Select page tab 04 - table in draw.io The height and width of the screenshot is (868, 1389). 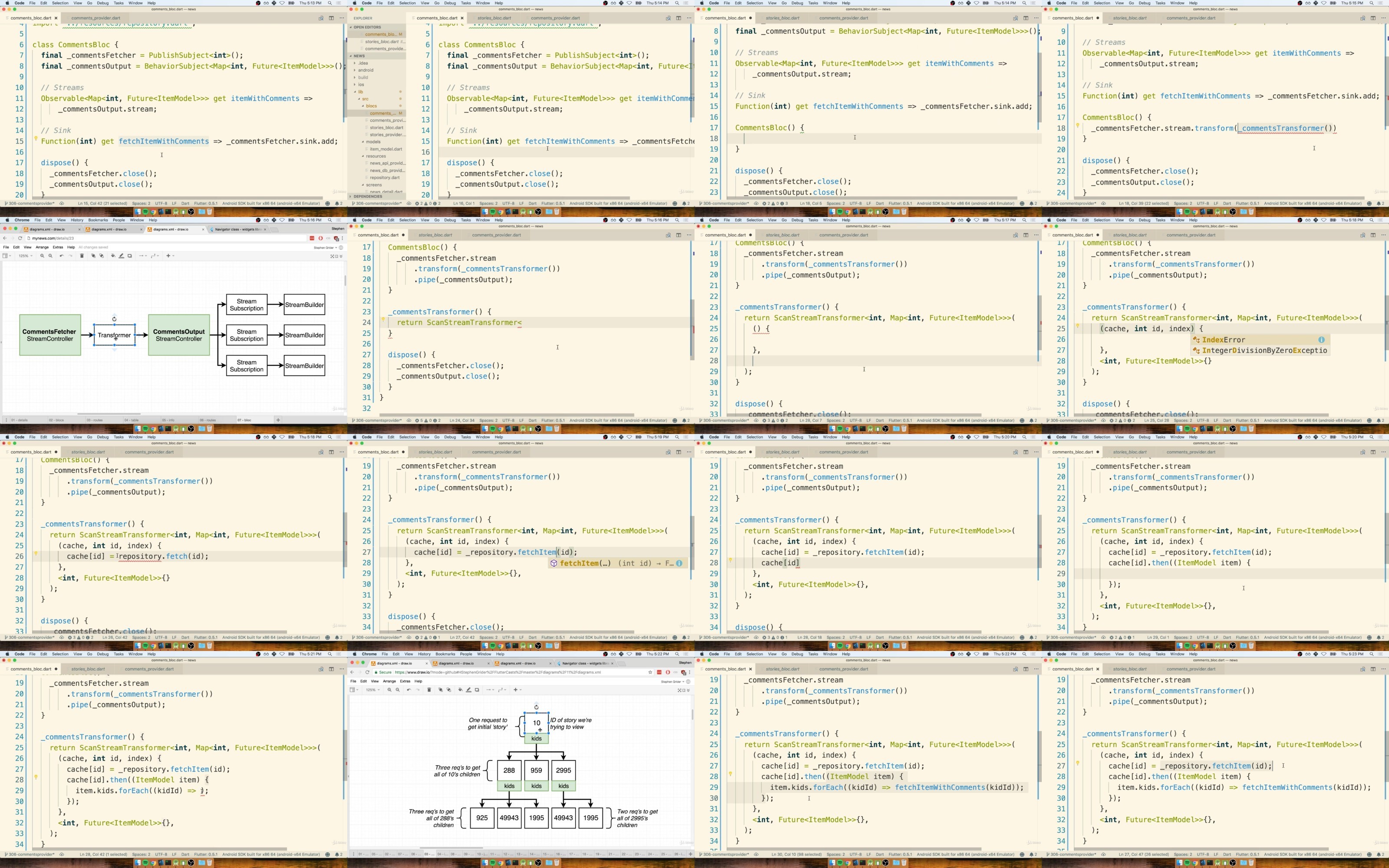pos(142,420)
